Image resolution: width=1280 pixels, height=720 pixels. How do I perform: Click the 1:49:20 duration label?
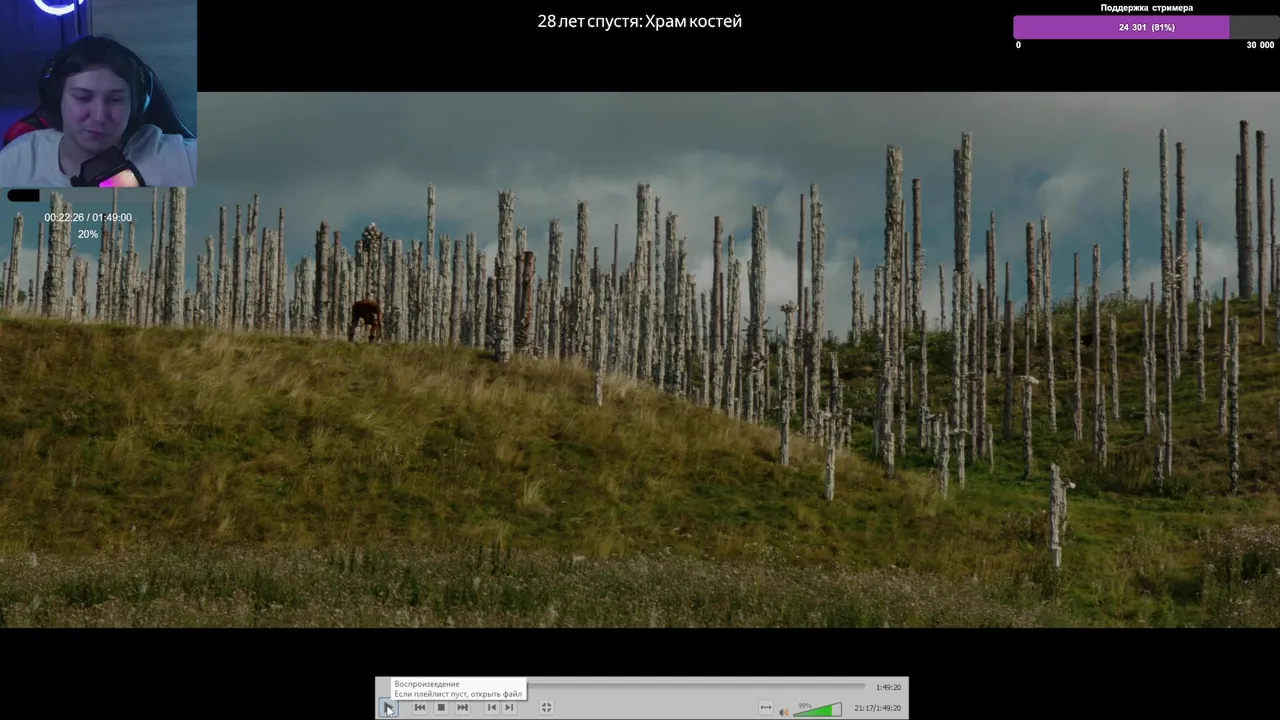point(888,687)
